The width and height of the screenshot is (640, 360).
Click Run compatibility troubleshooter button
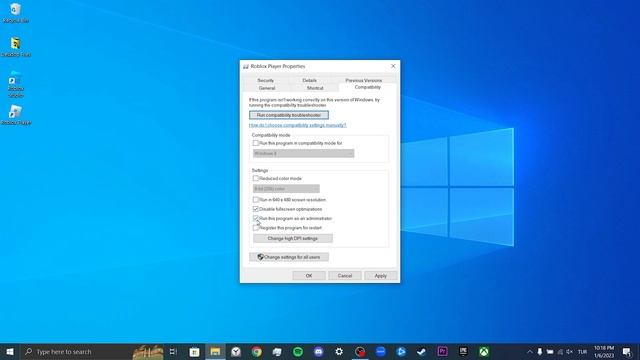point(289,115)
